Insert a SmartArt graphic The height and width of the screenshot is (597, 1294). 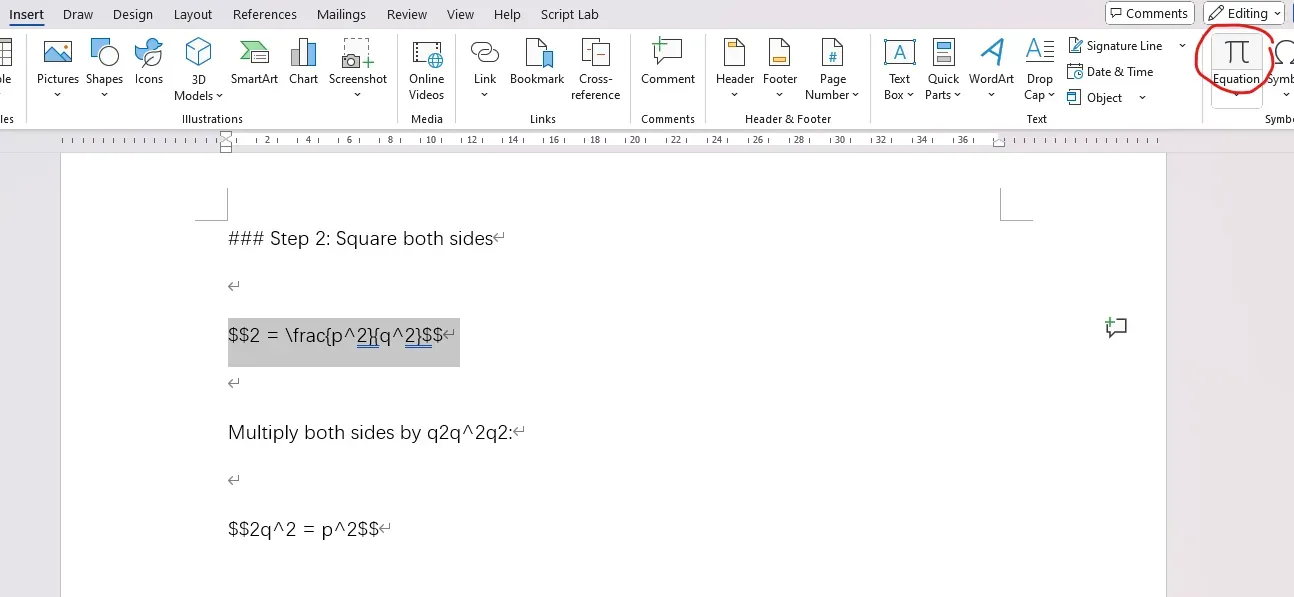coord(253,62)
